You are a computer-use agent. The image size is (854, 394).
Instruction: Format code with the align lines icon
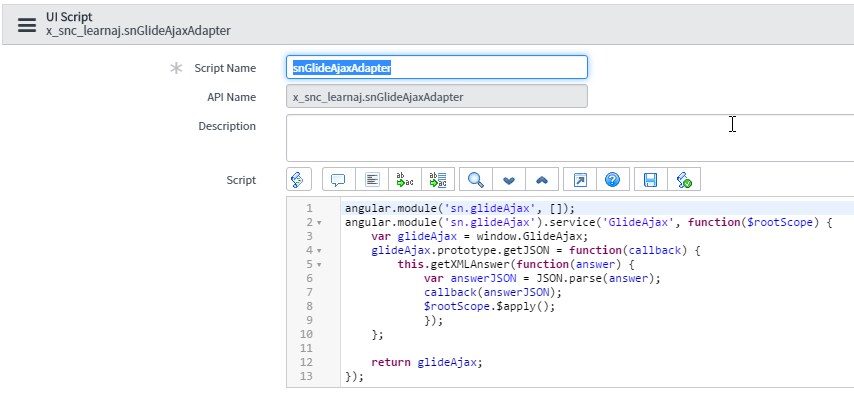pos(372,180)
